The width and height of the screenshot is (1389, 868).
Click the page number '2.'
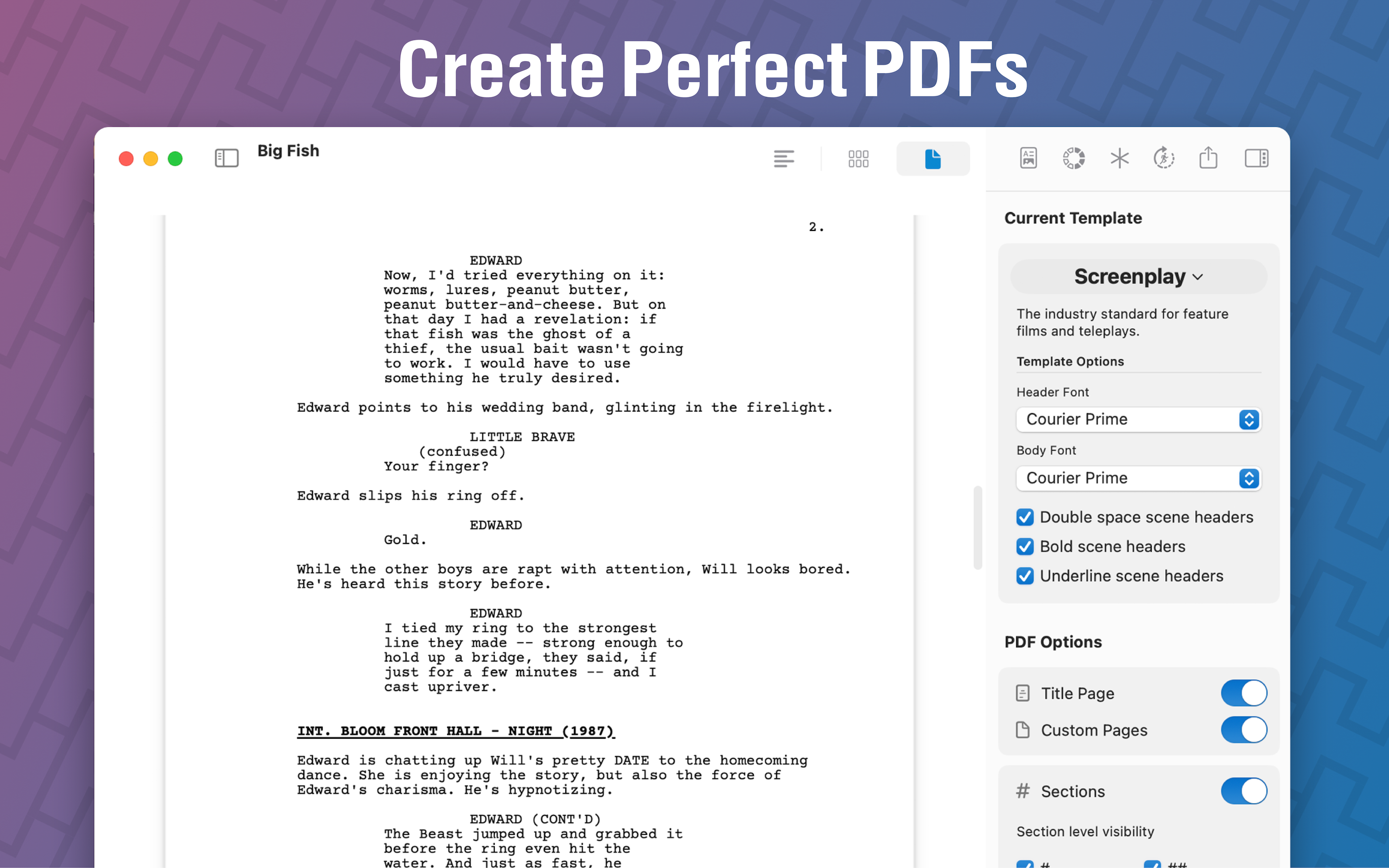(816, 227)
